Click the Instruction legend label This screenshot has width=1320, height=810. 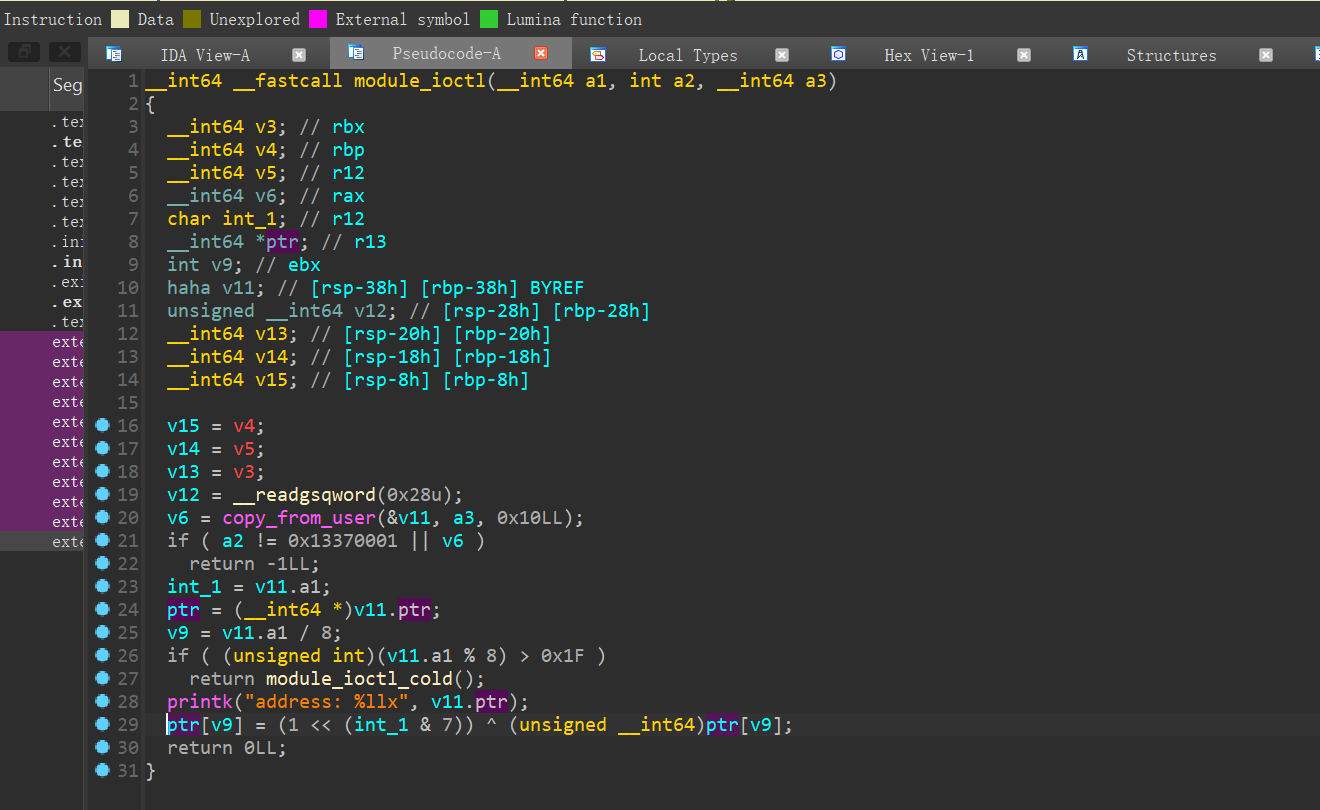(53, 19)
